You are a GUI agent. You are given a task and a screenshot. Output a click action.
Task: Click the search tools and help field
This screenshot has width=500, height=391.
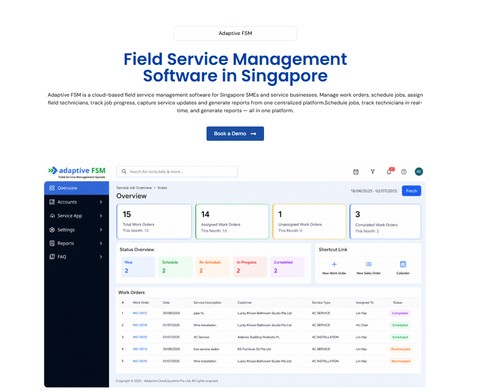pyautogui.click(x=177, y=171)
